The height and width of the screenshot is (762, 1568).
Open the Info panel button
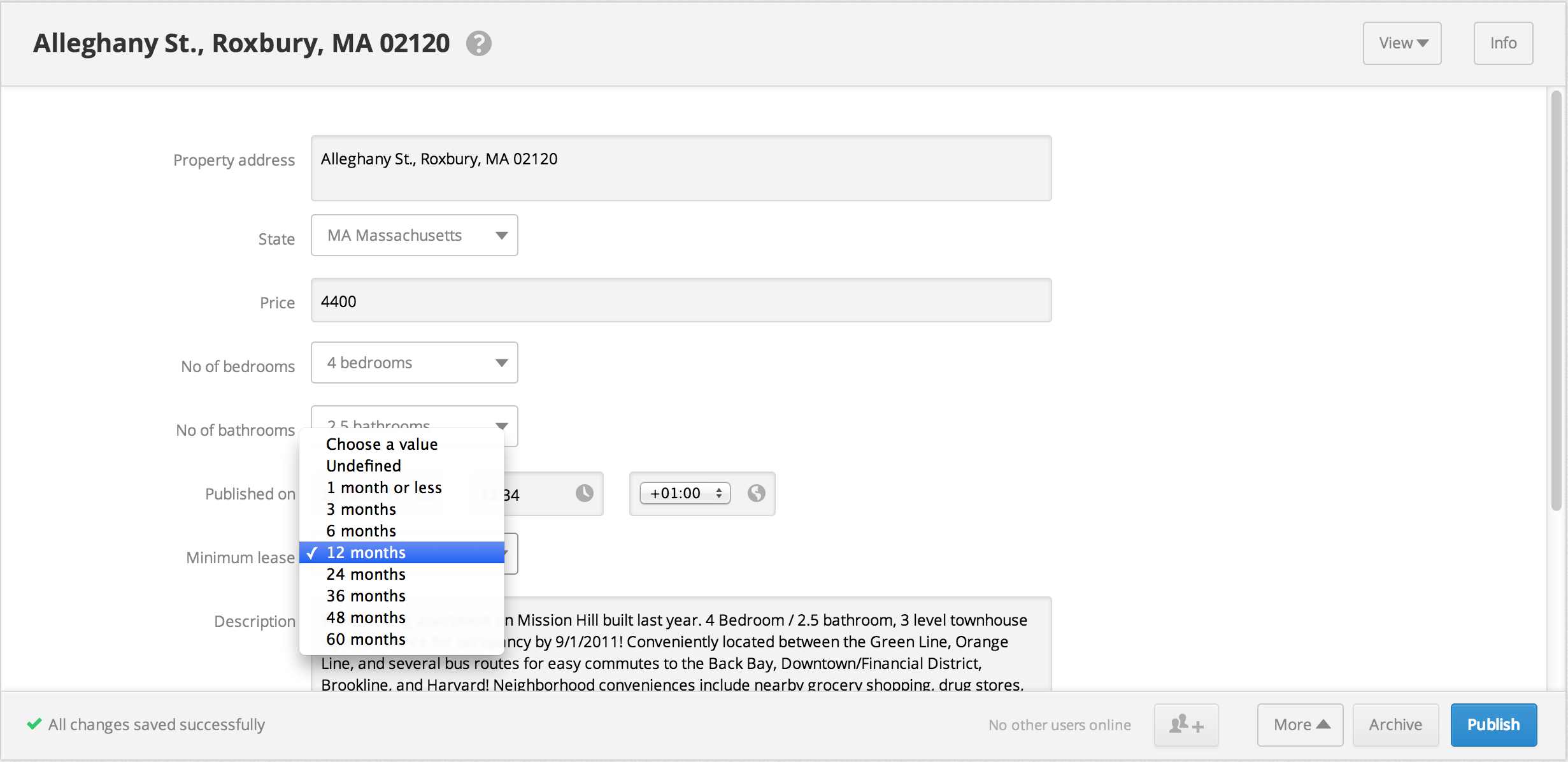click(1502, 43)
